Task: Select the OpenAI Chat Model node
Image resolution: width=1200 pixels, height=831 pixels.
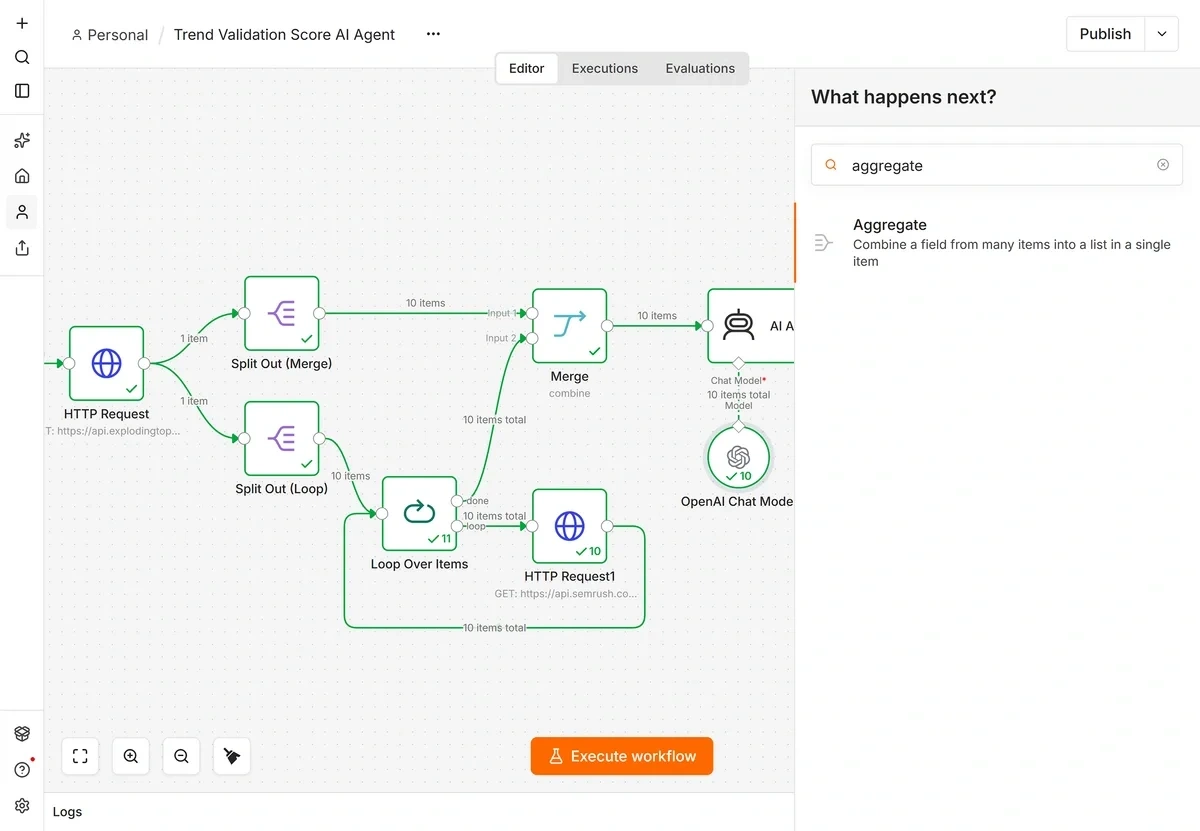Action: 738,457
